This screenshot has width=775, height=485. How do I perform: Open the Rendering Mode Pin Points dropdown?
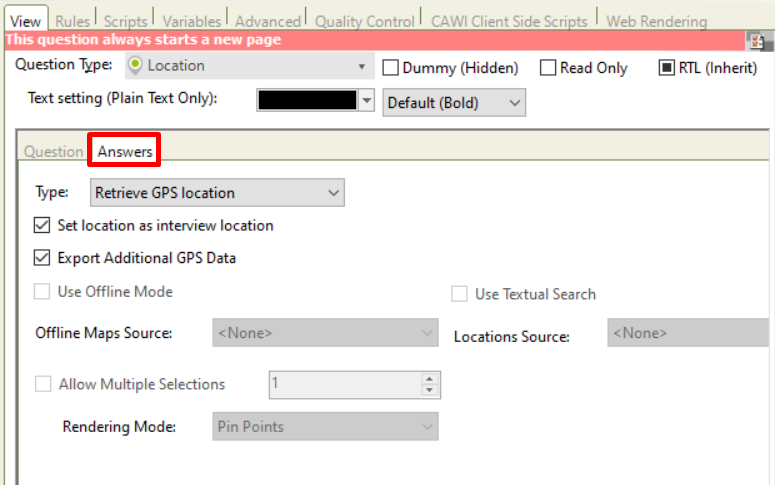[324, 427]
